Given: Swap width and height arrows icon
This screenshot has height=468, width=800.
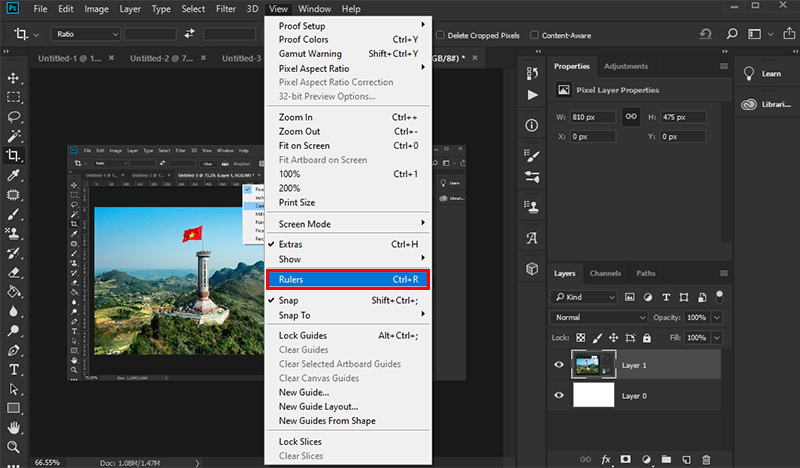Looking at the screenshot, I should (189, 34).
